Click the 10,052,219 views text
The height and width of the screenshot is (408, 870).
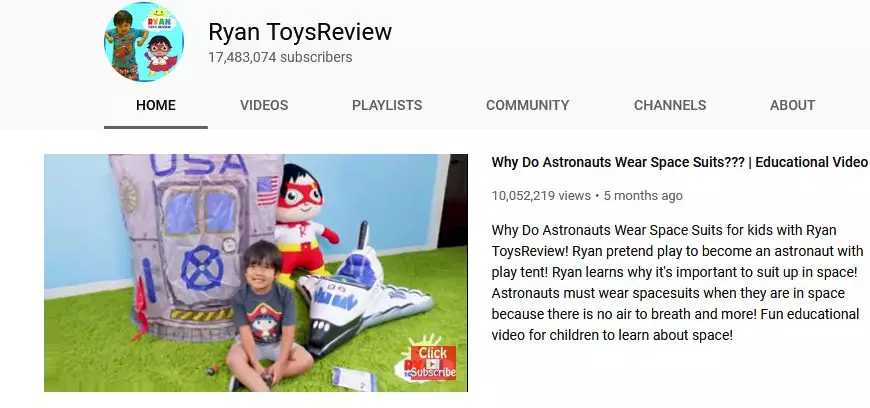pyautogui.click(x=541, y=195)
